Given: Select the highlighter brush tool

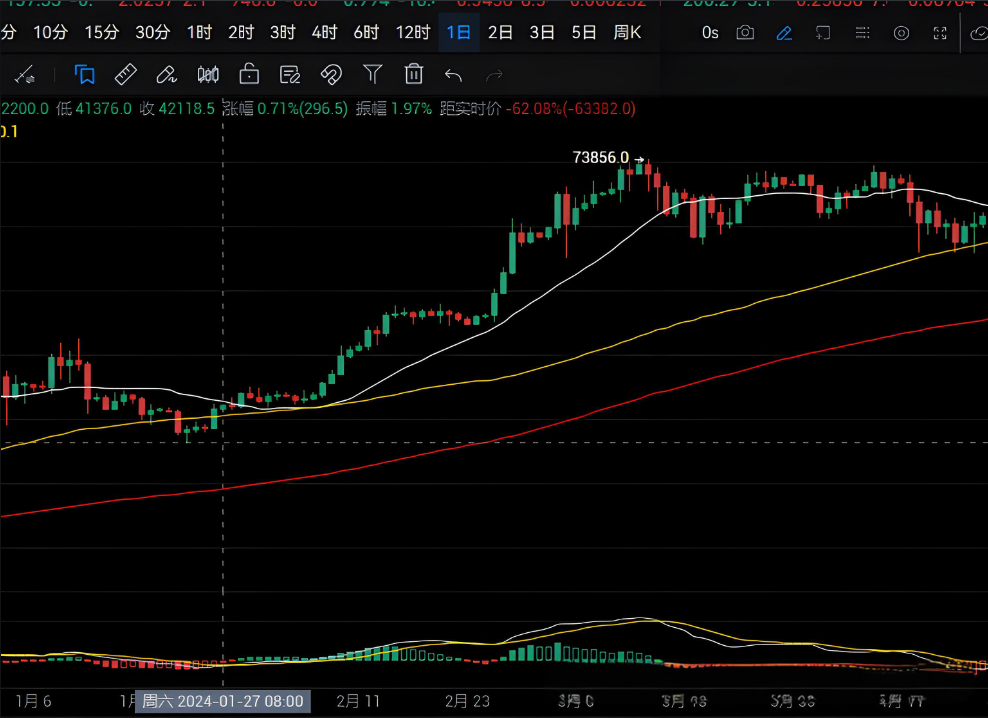Looking at the screenshot, I should [167, 74].
